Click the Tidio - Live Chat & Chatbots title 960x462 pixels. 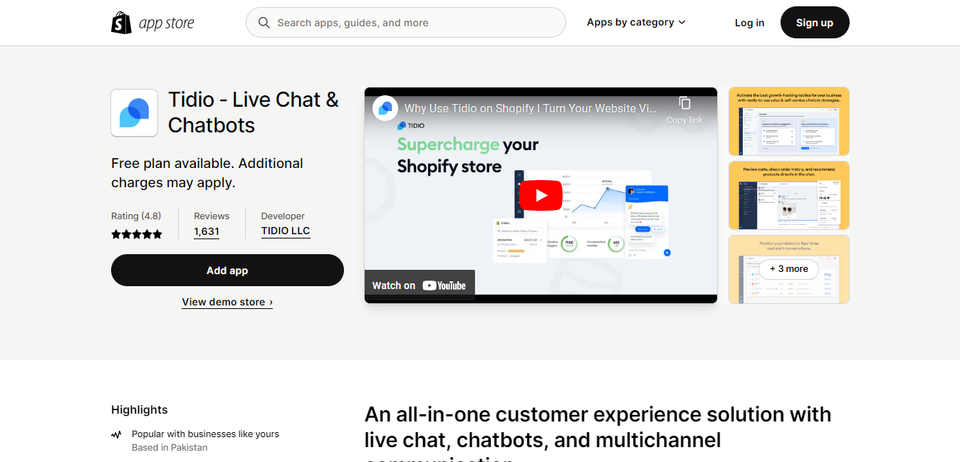tap(253, 112)
